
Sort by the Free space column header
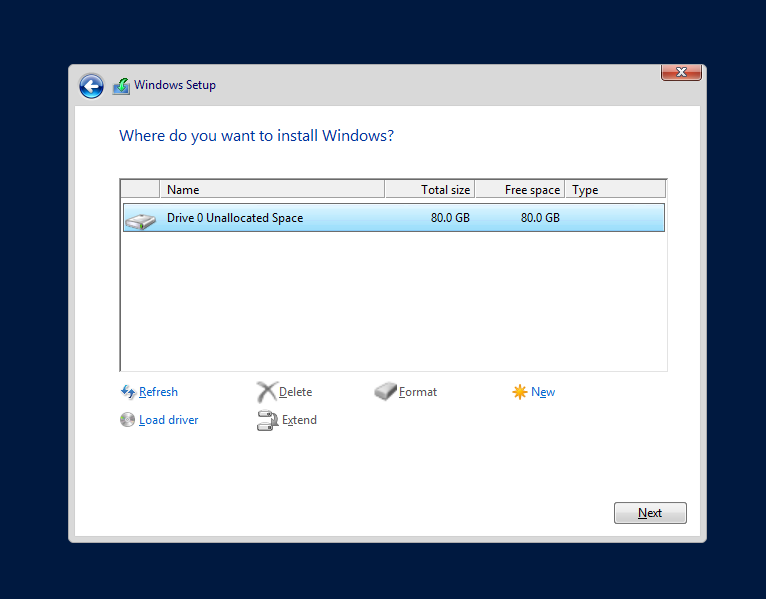tap(519, 190)
